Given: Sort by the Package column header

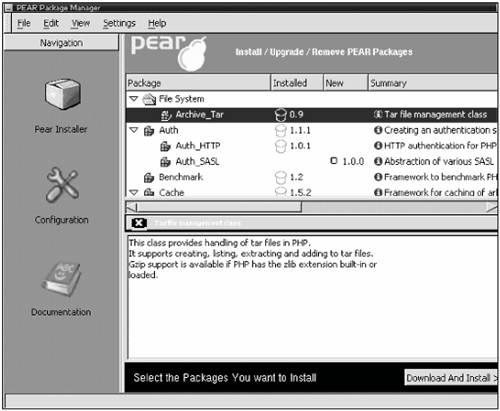Looking at the screenshot, I should coord(198,83).
